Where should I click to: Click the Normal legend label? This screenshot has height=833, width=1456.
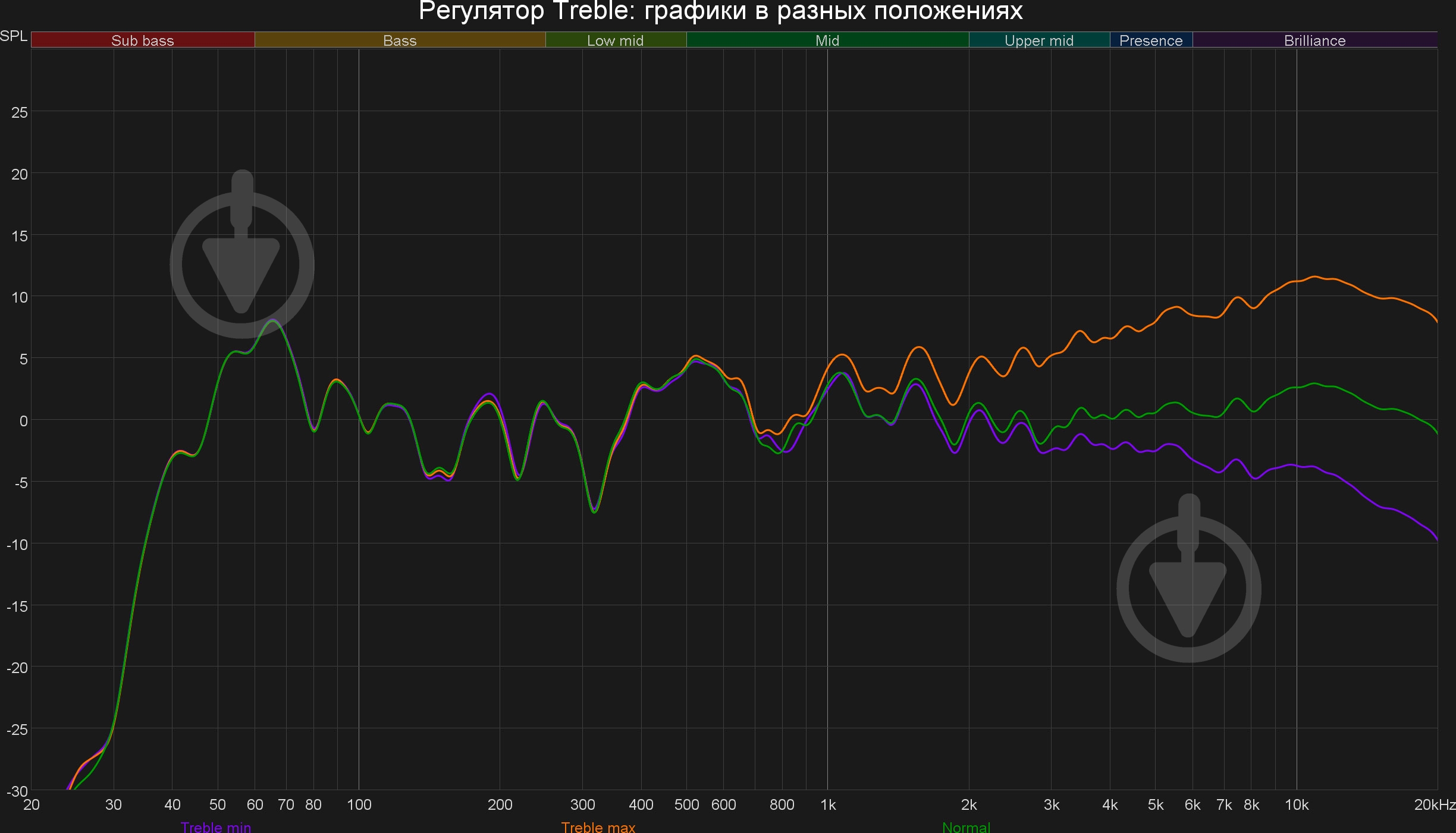[x=966, y=827]
